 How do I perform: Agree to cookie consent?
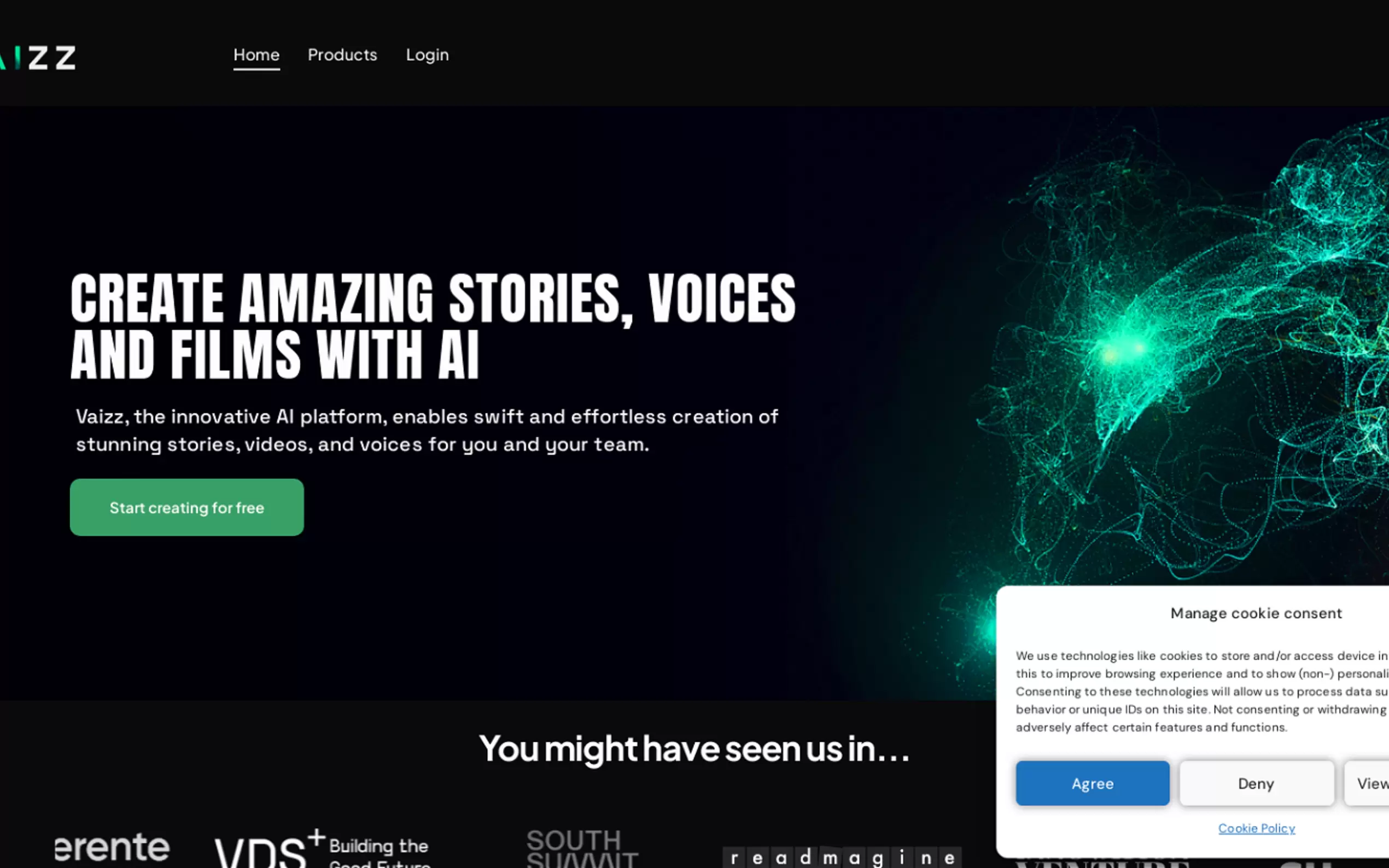pos(1092,783)
